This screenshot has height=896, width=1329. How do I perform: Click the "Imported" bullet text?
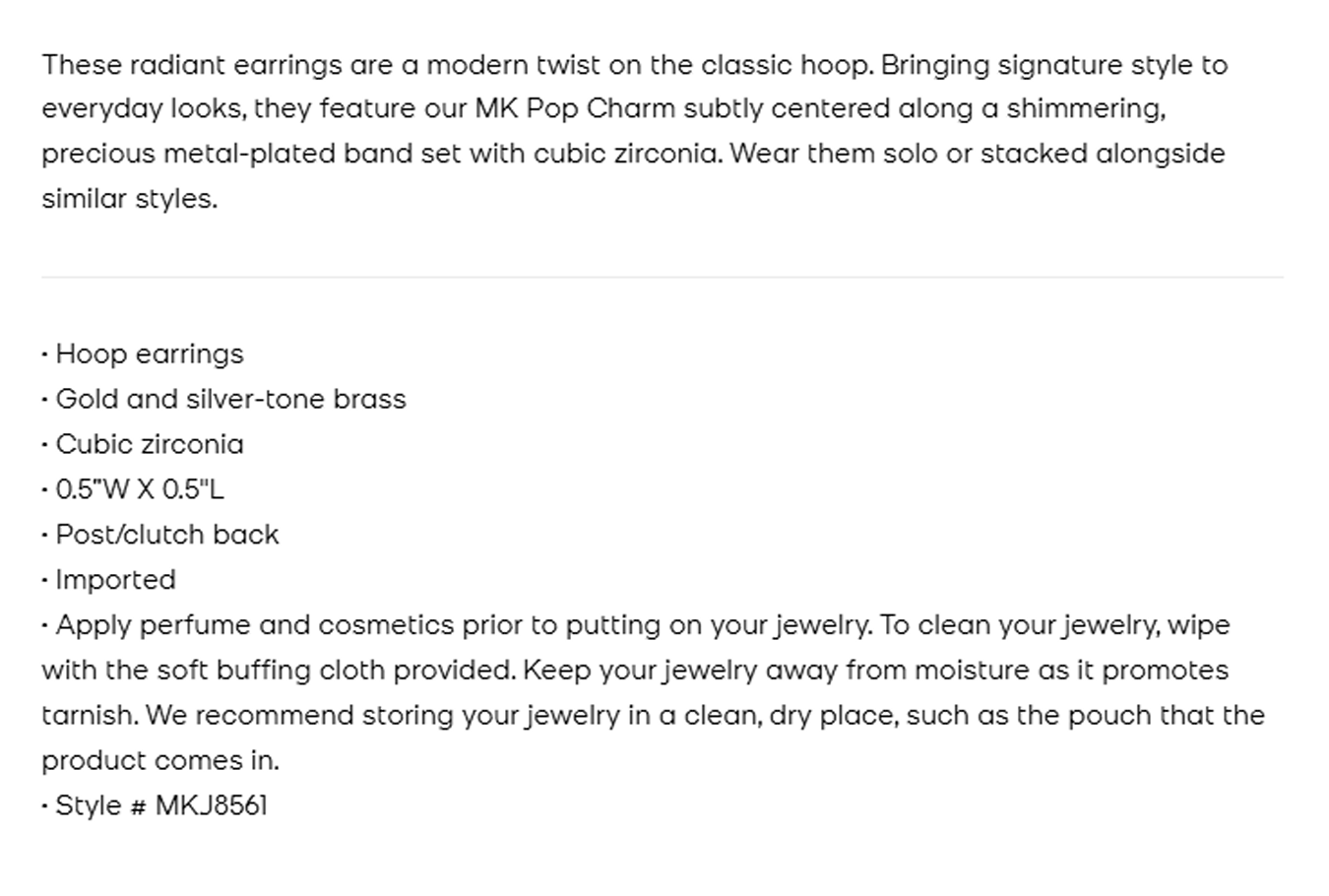[x=115, y=580]
